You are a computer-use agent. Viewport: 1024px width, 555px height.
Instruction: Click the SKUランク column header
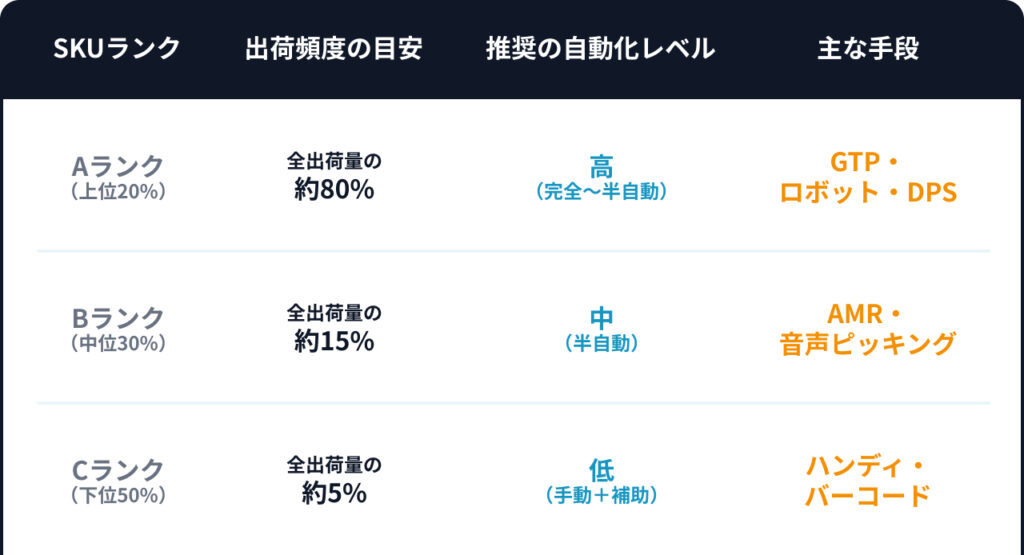click(x=117, y=48)
